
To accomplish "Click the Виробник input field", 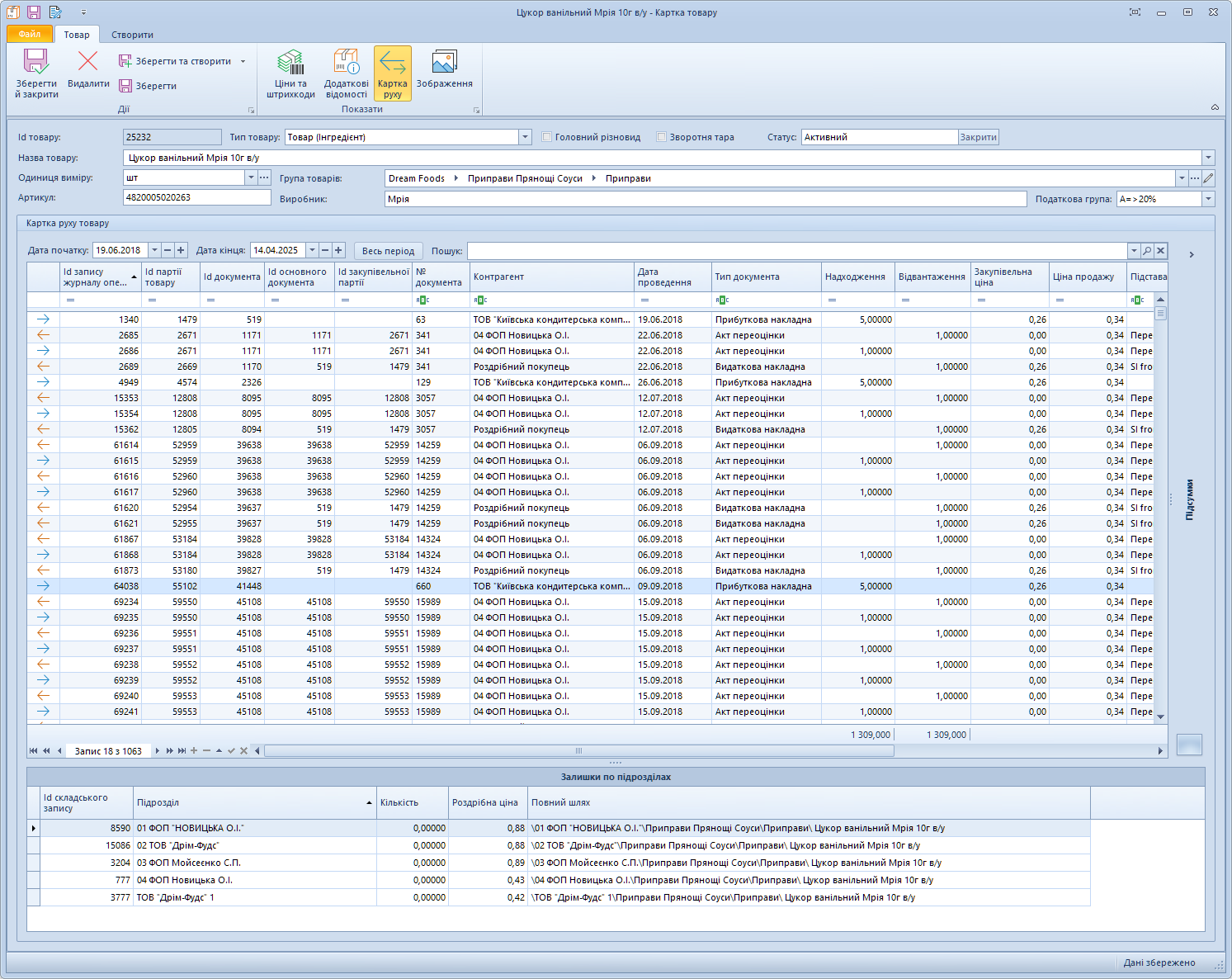I will pyautogui.click(x=706, y=199).
